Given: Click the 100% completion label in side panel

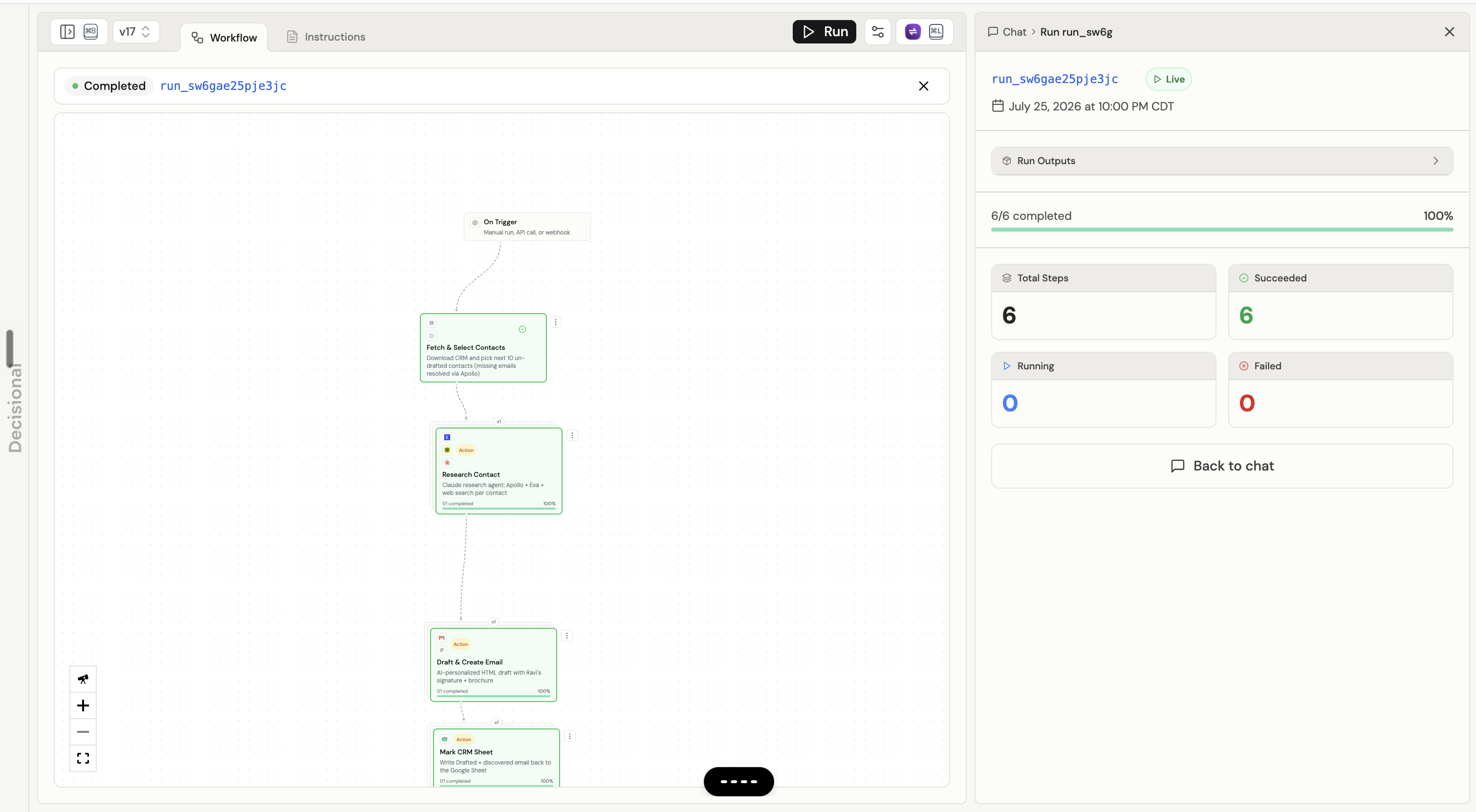Looking at the screenshot, I should pyautogui.click(x=1437, y=216).
